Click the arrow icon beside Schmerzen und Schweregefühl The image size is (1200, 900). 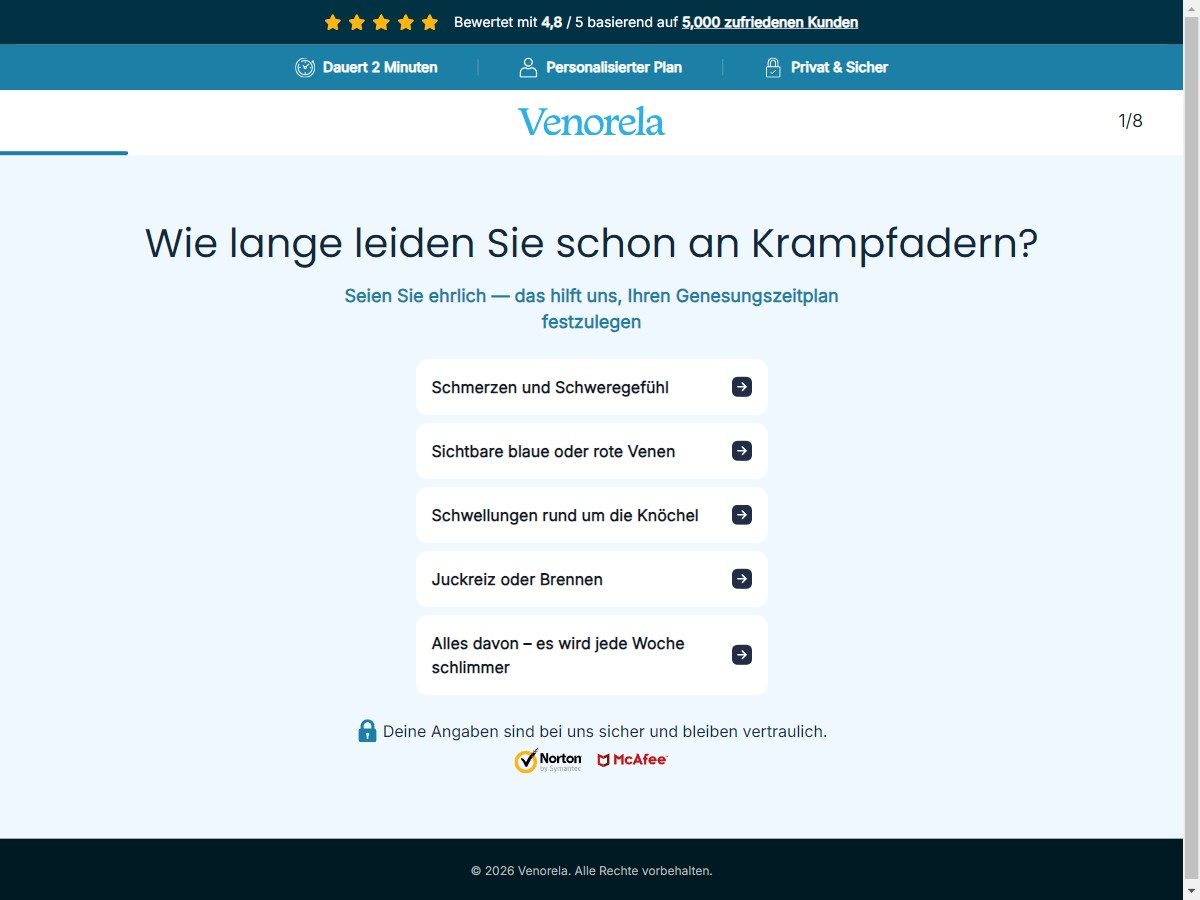742,387
